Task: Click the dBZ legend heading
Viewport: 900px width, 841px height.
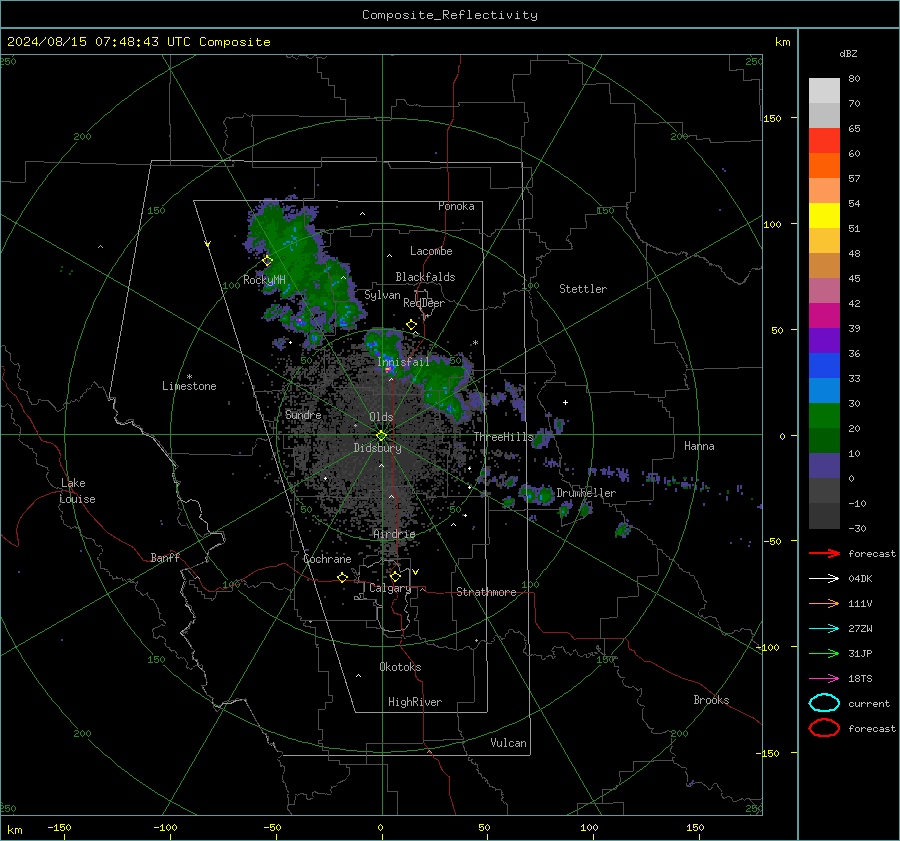Action: tap(848, 53)
